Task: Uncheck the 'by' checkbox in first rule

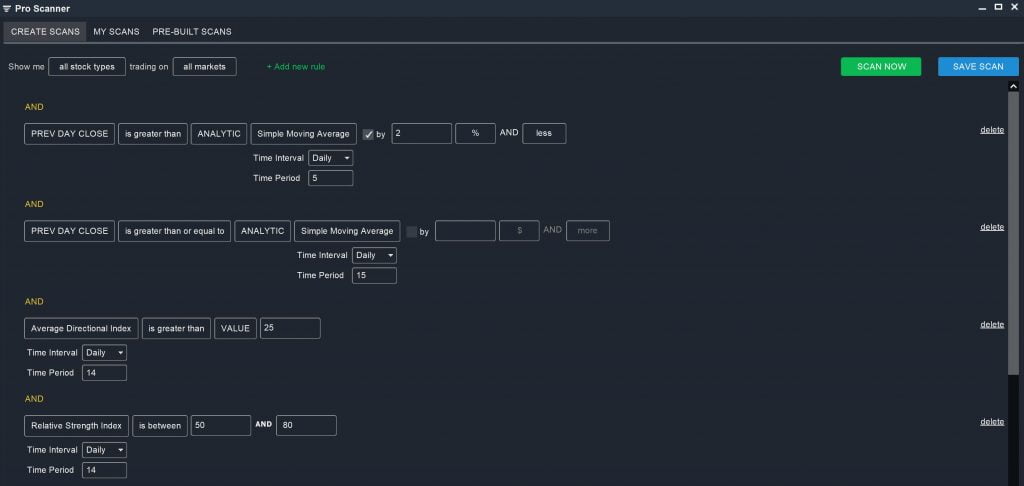Action: pyautogui.click(x=368, y=134)
